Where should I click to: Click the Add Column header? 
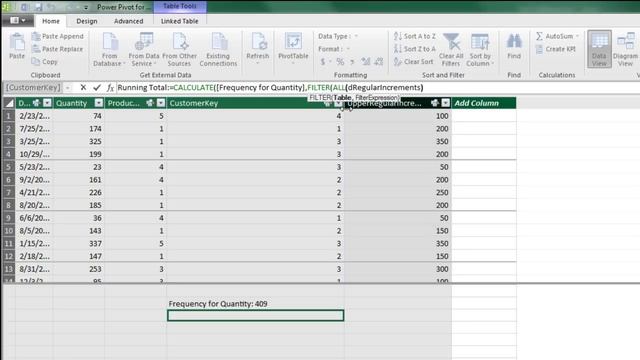(483, 103)
